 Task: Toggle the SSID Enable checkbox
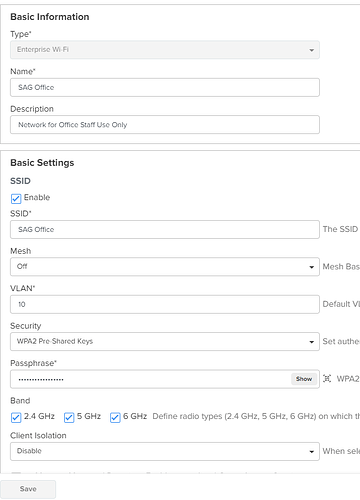(x=16, y=198)
